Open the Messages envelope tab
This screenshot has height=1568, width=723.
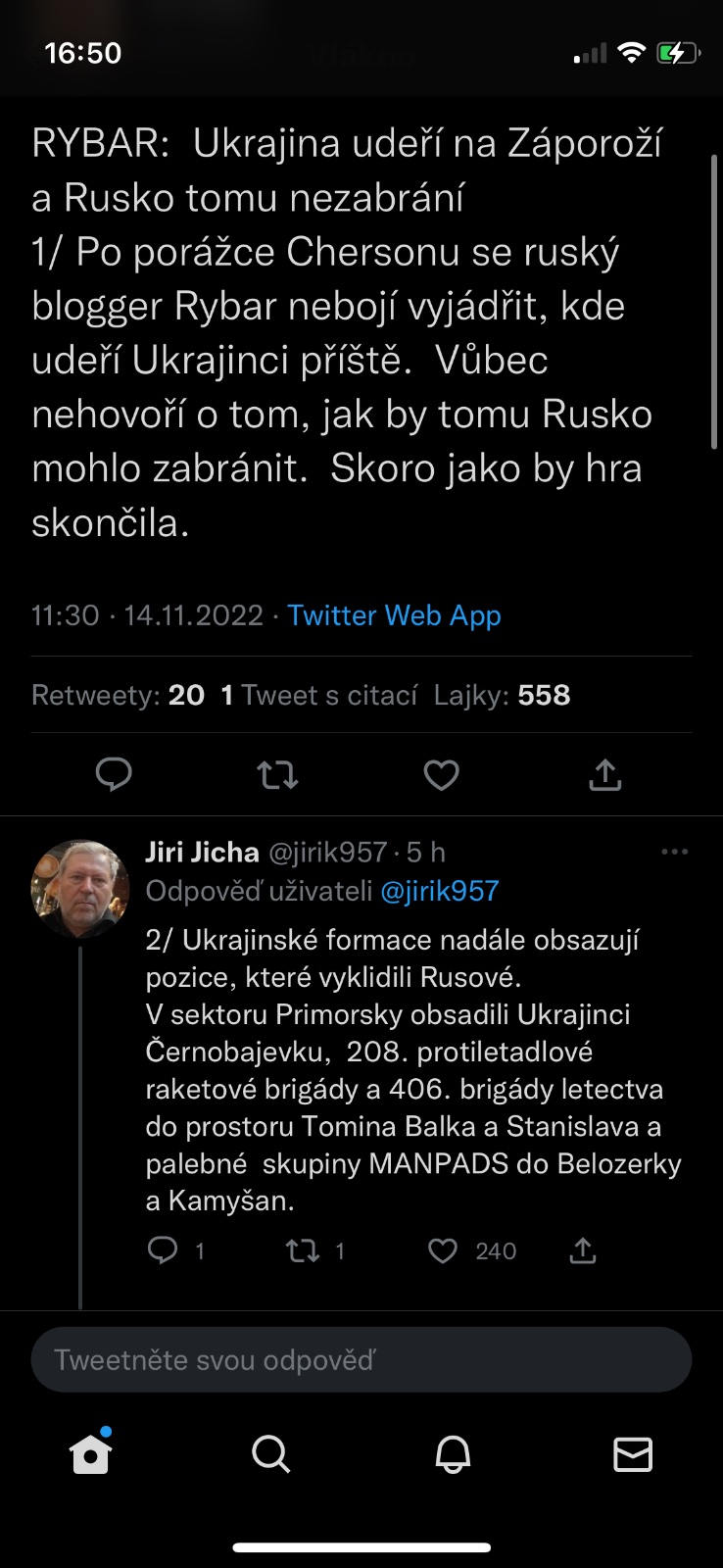(x=633, y=1454)
